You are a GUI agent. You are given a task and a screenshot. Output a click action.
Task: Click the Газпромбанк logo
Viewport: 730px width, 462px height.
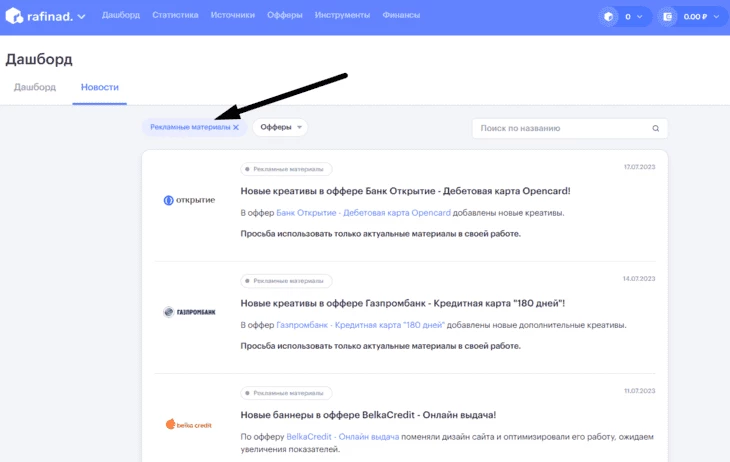189,312
